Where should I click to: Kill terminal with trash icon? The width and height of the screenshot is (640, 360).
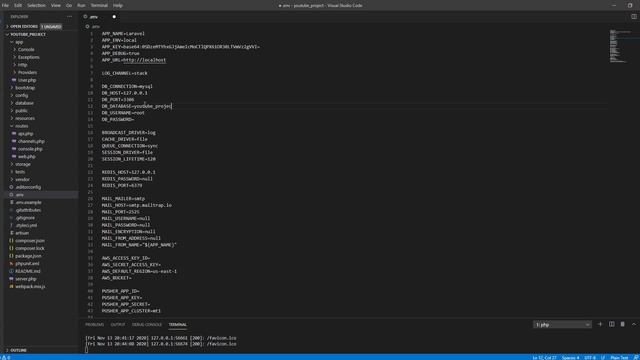coord(622,324)
